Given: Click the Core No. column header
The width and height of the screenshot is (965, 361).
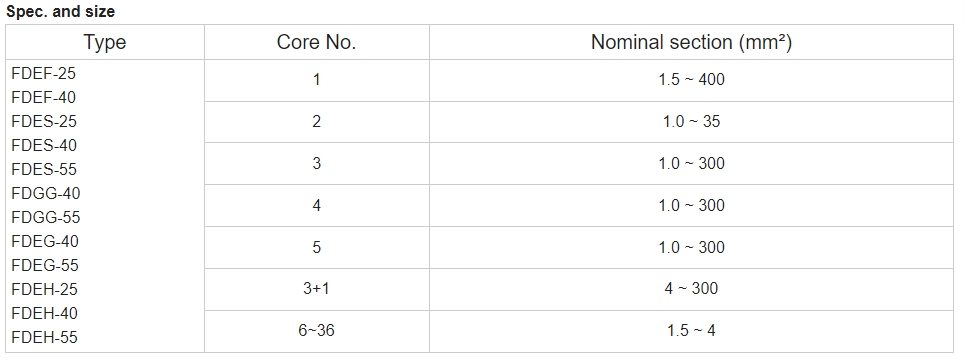Looking at the screenshot, I should [x=316, y=42].
